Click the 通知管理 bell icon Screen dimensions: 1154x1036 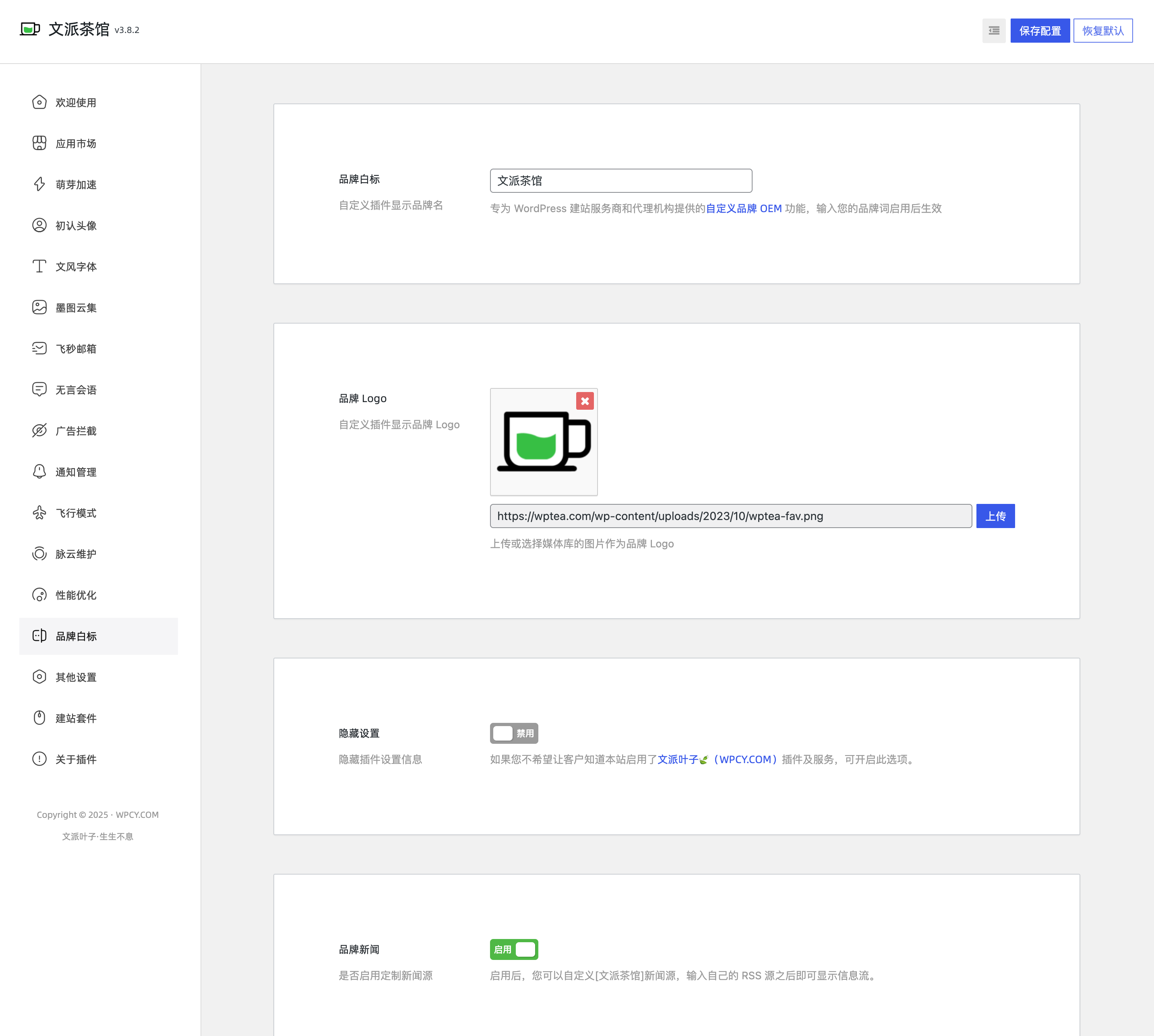click(39, 472)
